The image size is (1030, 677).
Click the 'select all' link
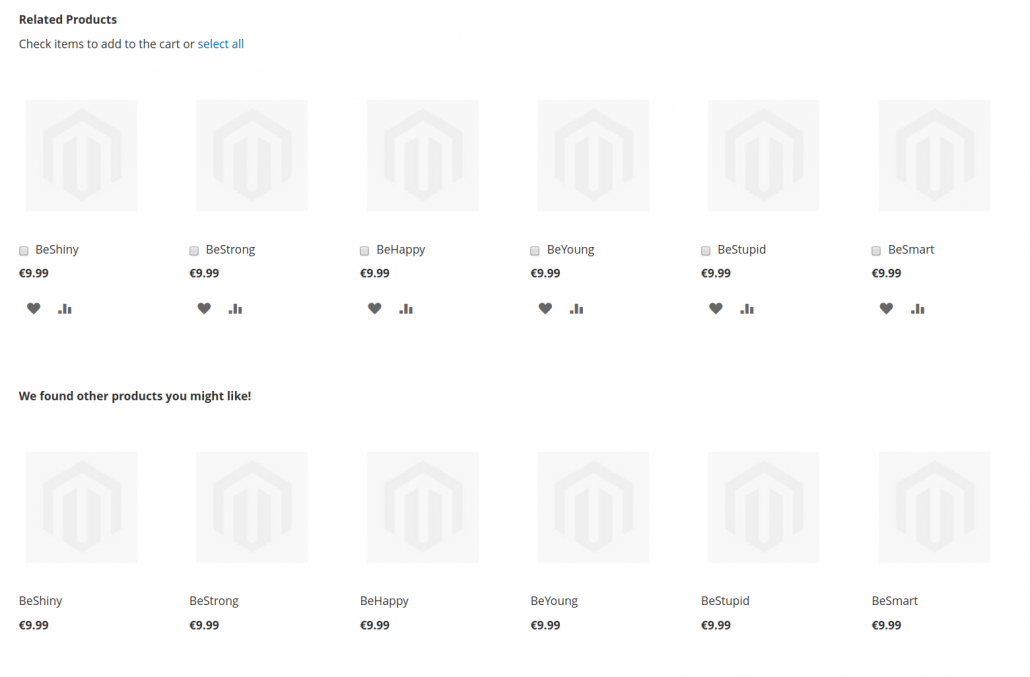pos(220,44)
